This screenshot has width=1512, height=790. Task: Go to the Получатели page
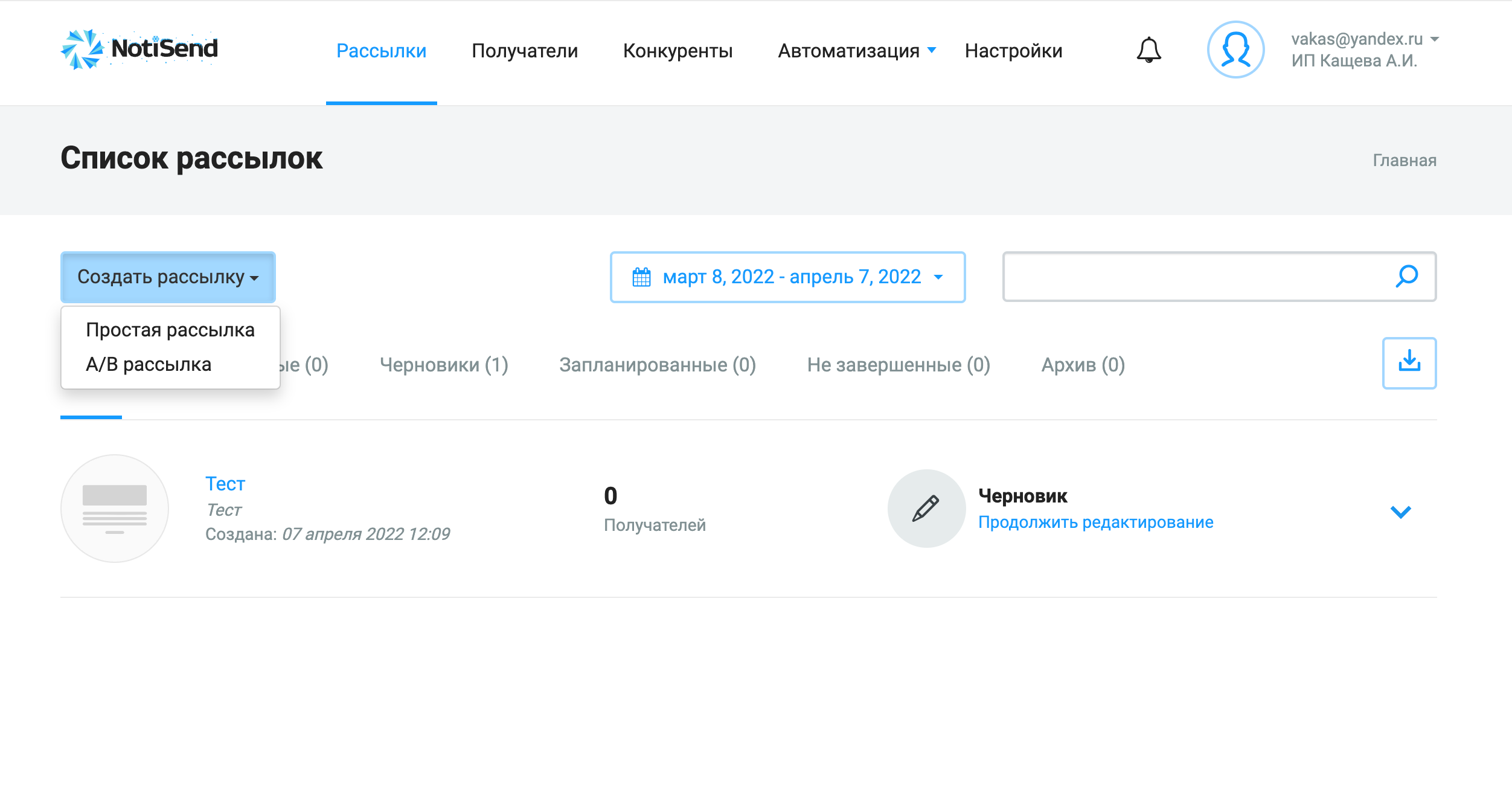pyautogui.click(x=524, y=51)
